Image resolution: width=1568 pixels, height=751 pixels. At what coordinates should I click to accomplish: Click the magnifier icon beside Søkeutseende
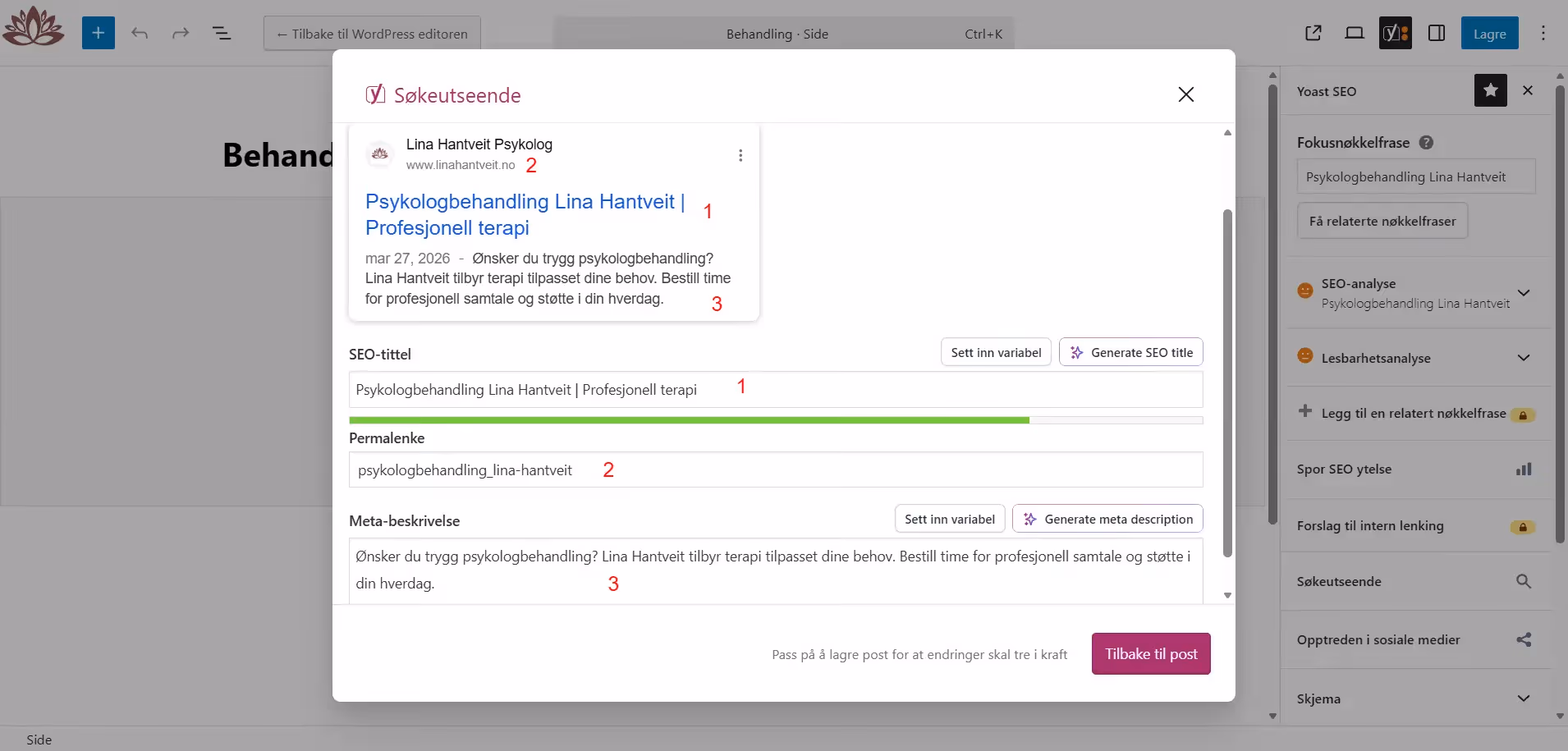[x=1524, y=581]
